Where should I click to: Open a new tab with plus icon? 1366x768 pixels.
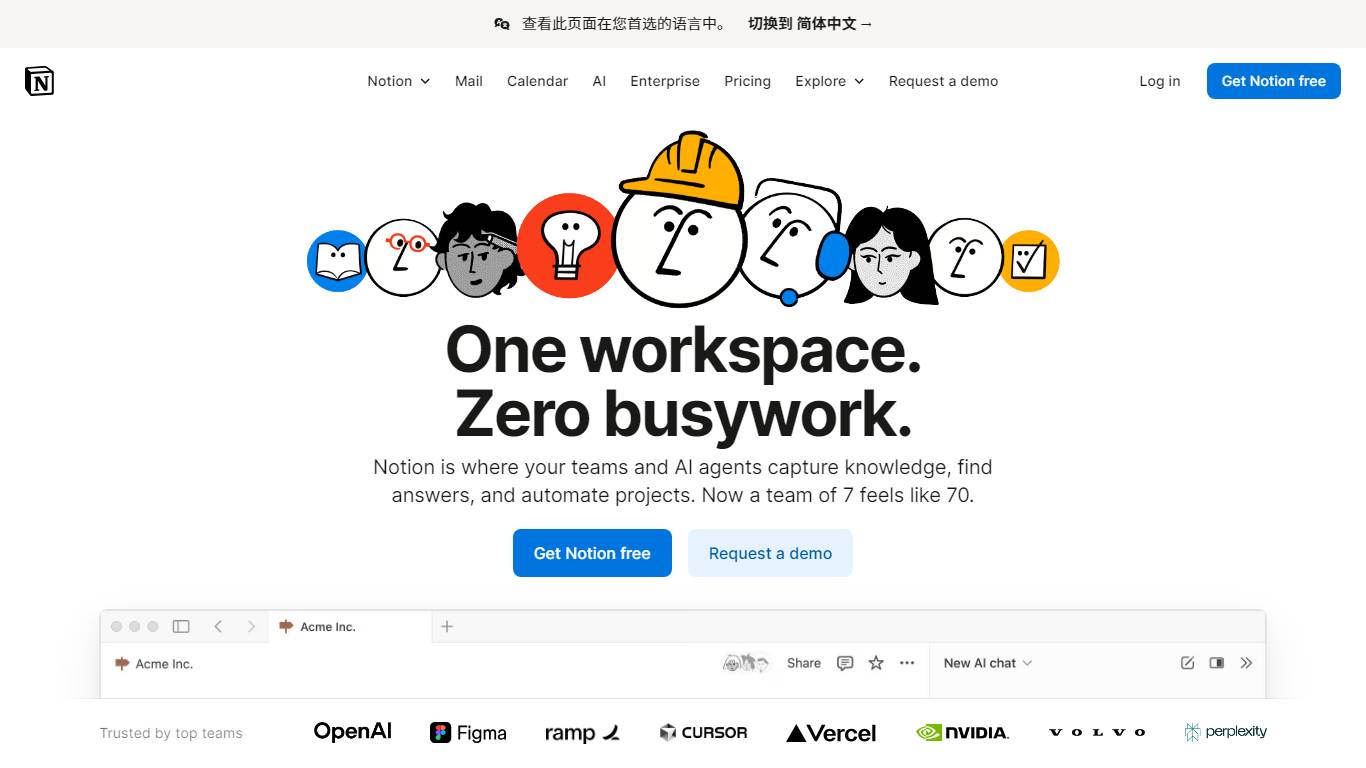point(447,626)
